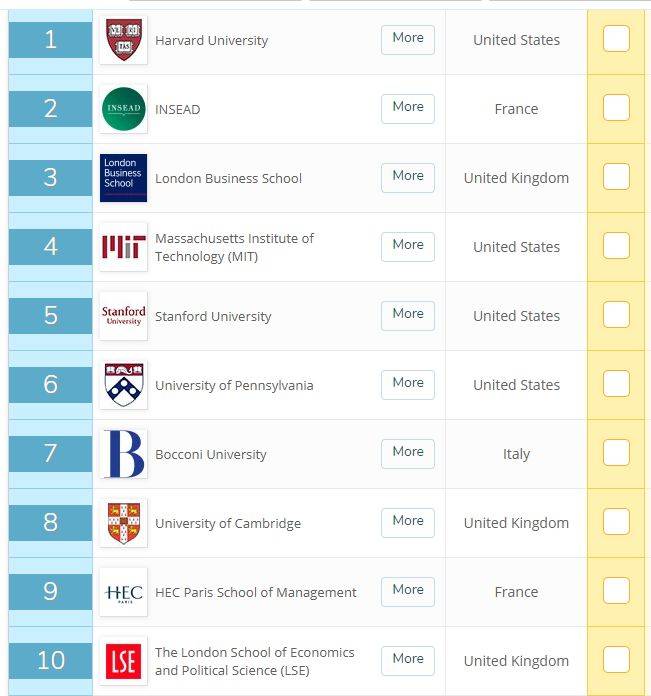Viewport: 651px width, 696px height.
Task: Show More info for HEC Paris
Action: click(407, 591)
